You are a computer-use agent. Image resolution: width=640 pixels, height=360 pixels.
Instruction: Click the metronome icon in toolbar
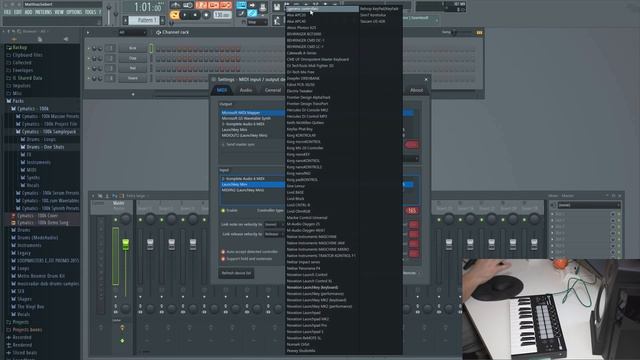(x=176, y=5)
